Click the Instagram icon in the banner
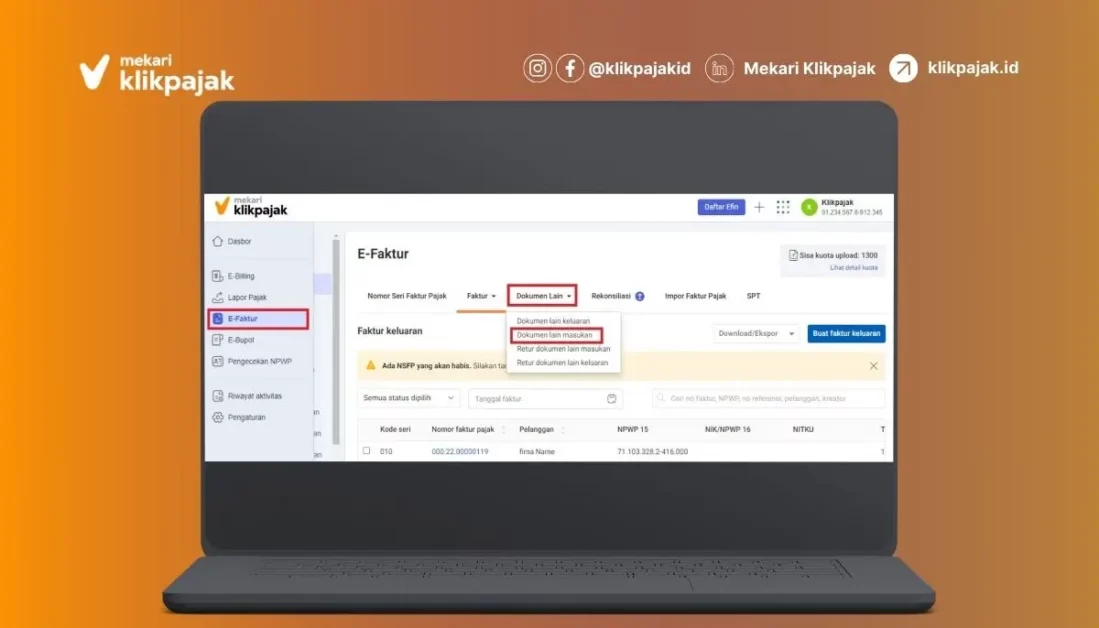Viewport: 1099px width, 628px height. coord(538,69)
